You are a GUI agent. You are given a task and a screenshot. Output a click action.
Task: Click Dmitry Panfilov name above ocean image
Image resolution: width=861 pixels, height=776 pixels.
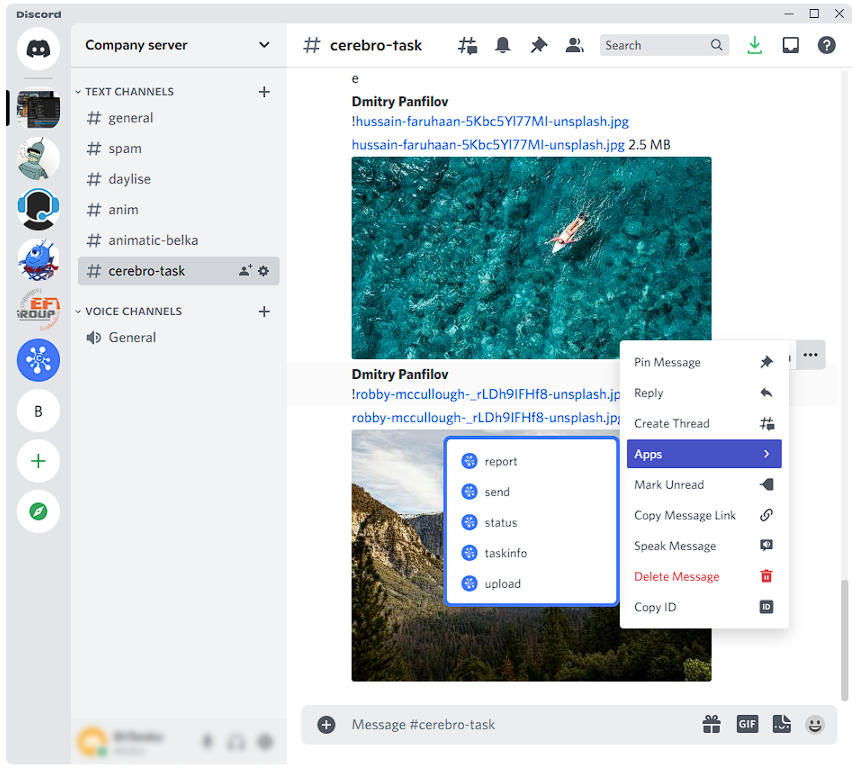click(400, 102)
